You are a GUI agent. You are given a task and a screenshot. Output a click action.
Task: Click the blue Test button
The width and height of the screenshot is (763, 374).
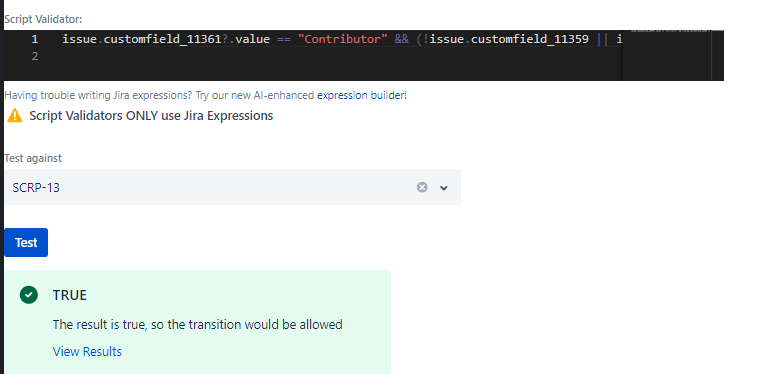(x=26, y=242)
